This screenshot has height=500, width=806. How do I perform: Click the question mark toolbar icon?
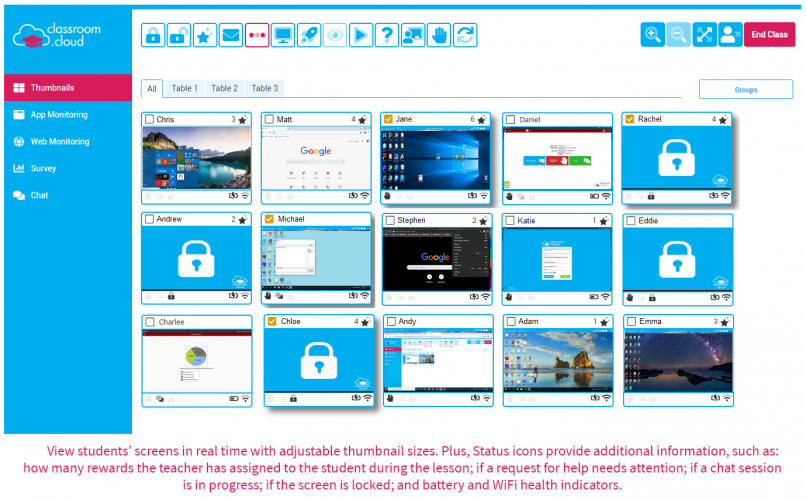[x=387, y=35]
